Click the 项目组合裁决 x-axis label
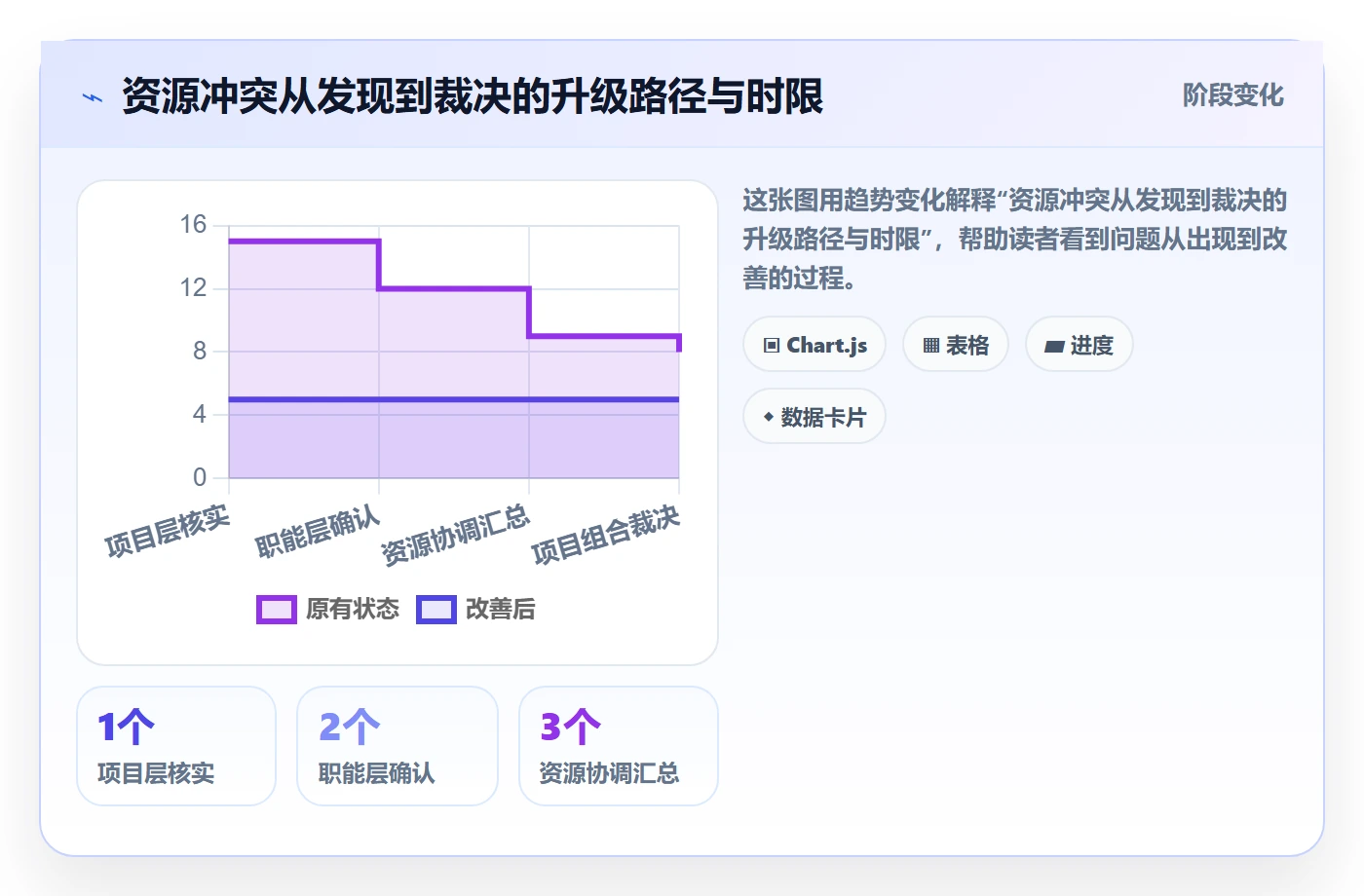This screenshot has height=896, width=1364. (x=605, y=535)
